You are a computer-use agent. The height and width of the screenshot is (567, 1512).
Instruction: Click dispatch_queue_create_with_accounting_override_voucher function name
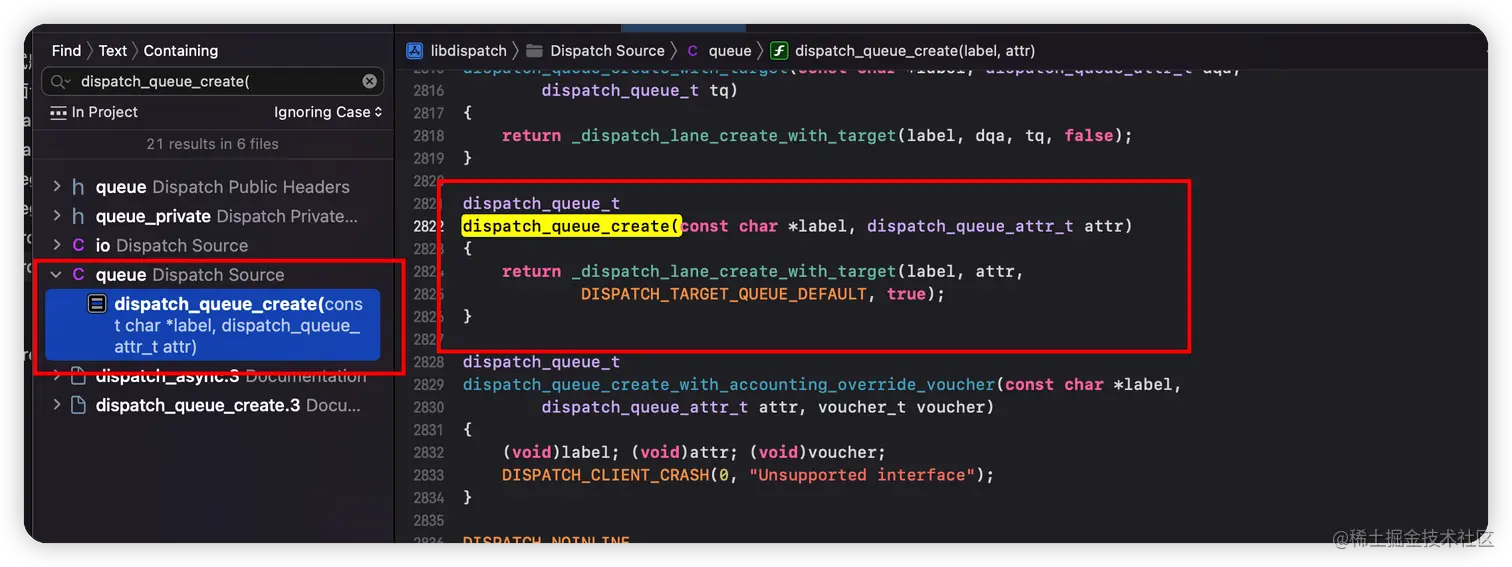(x=729, y=384)
